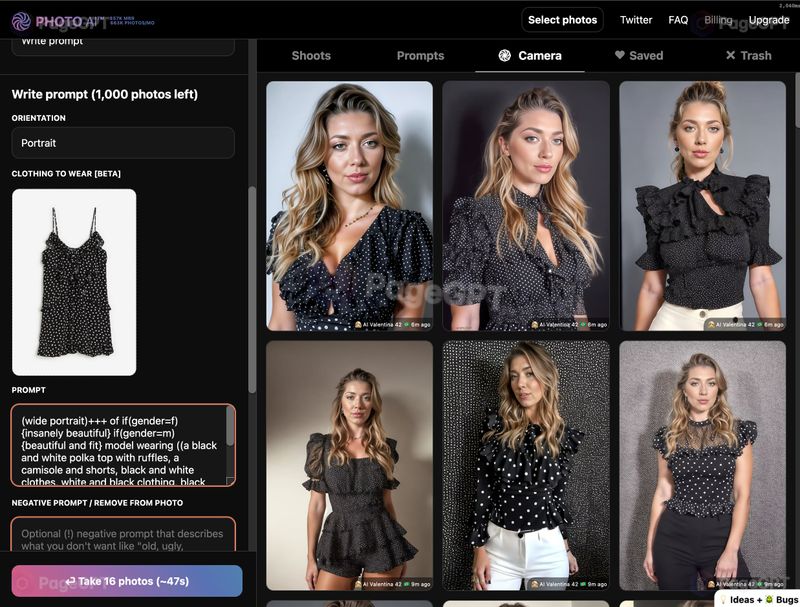This screenshot has width=800, height=607.
Task: Click the Upgrade link
Action: pos(769,20)
